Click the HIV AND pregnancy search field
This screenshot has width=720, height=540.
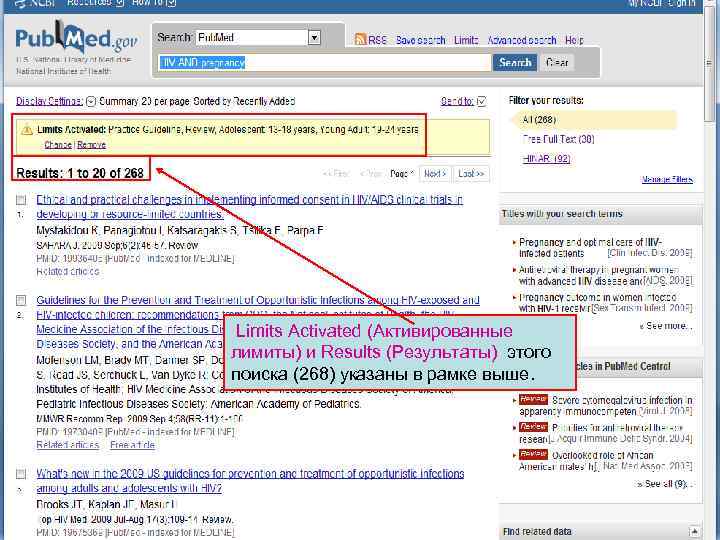tap(324, 62)
